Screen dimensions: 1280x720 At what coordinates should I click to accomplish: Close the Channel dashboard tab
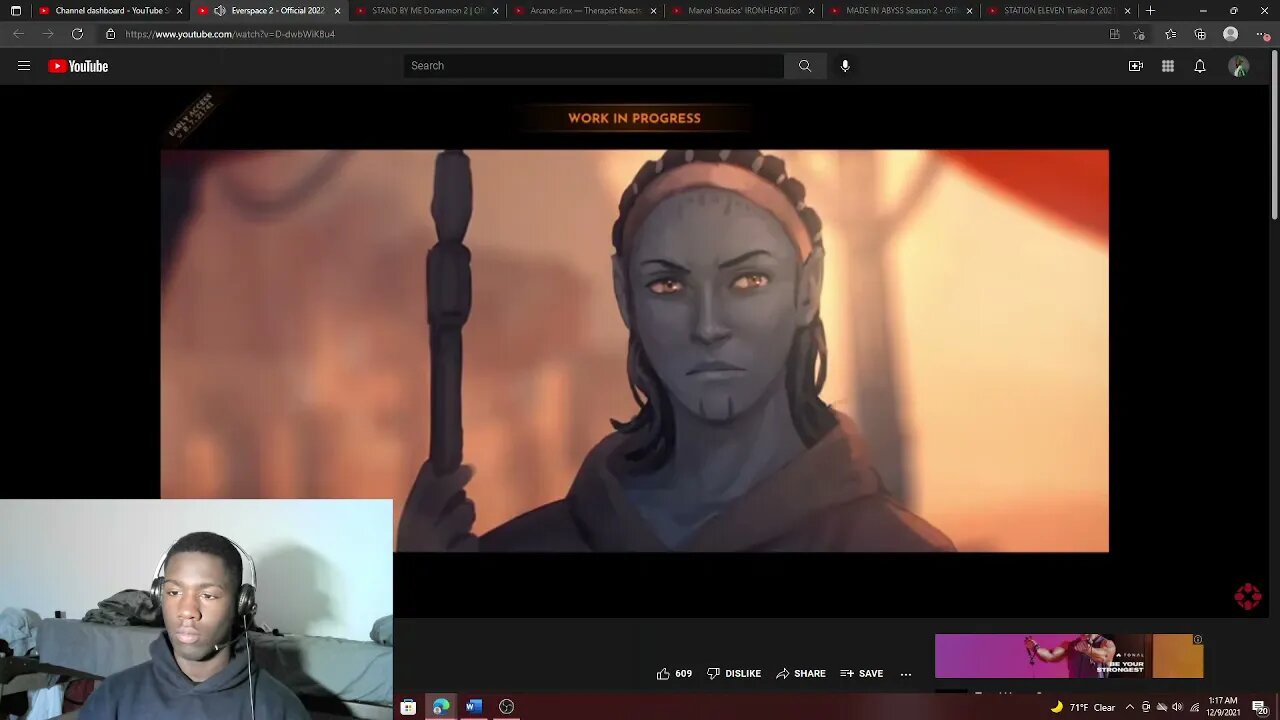179,11
